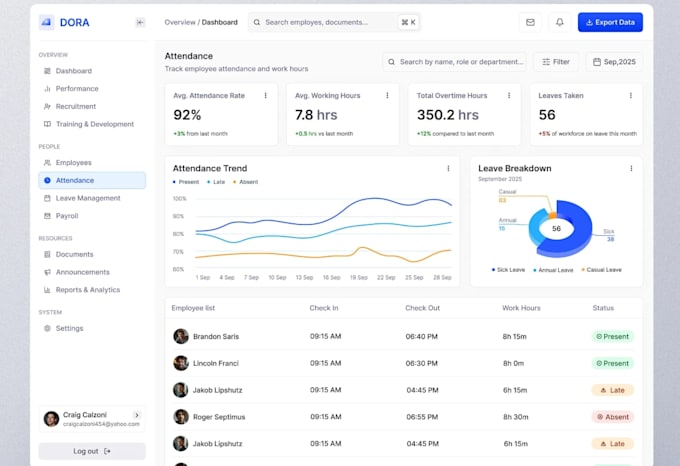Click the Training & Development book icon
Image resolution: width=680 pixels, height=466 pixels.
pos(47,124)
